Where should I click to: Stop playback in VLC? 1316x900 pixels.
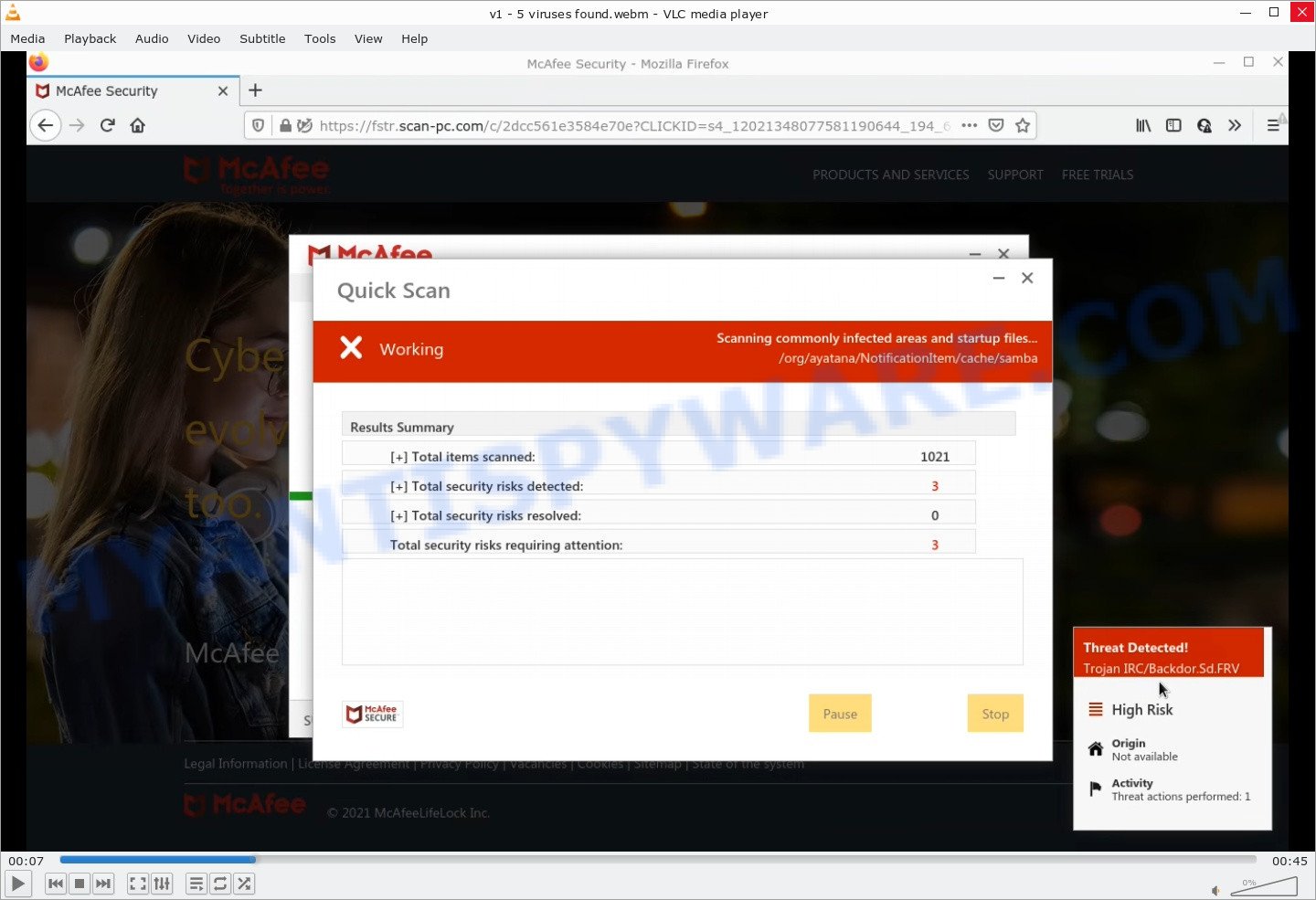tap(80, 884)
